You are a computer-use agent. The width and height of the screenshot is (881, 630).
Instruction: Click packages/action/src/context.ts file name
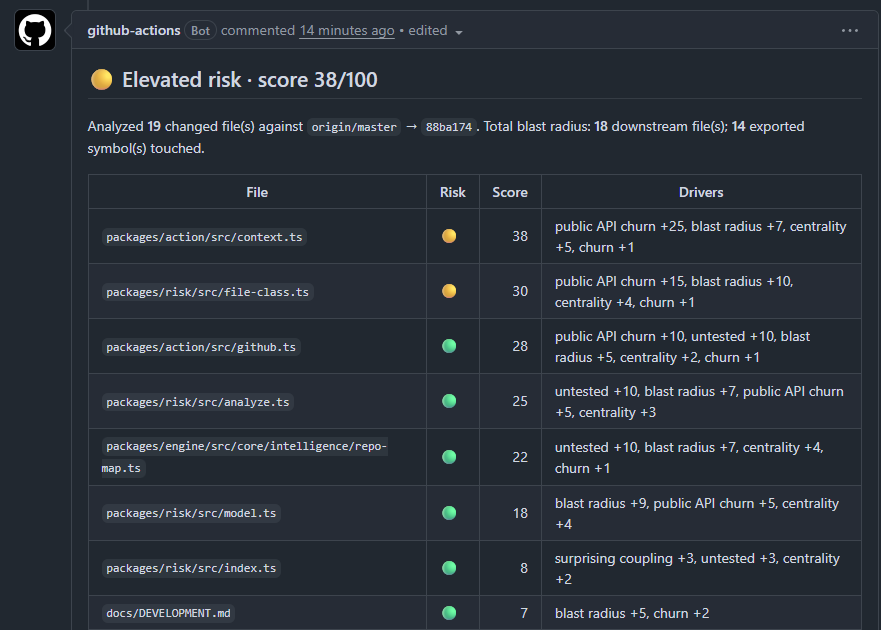(x=204, y=237)
